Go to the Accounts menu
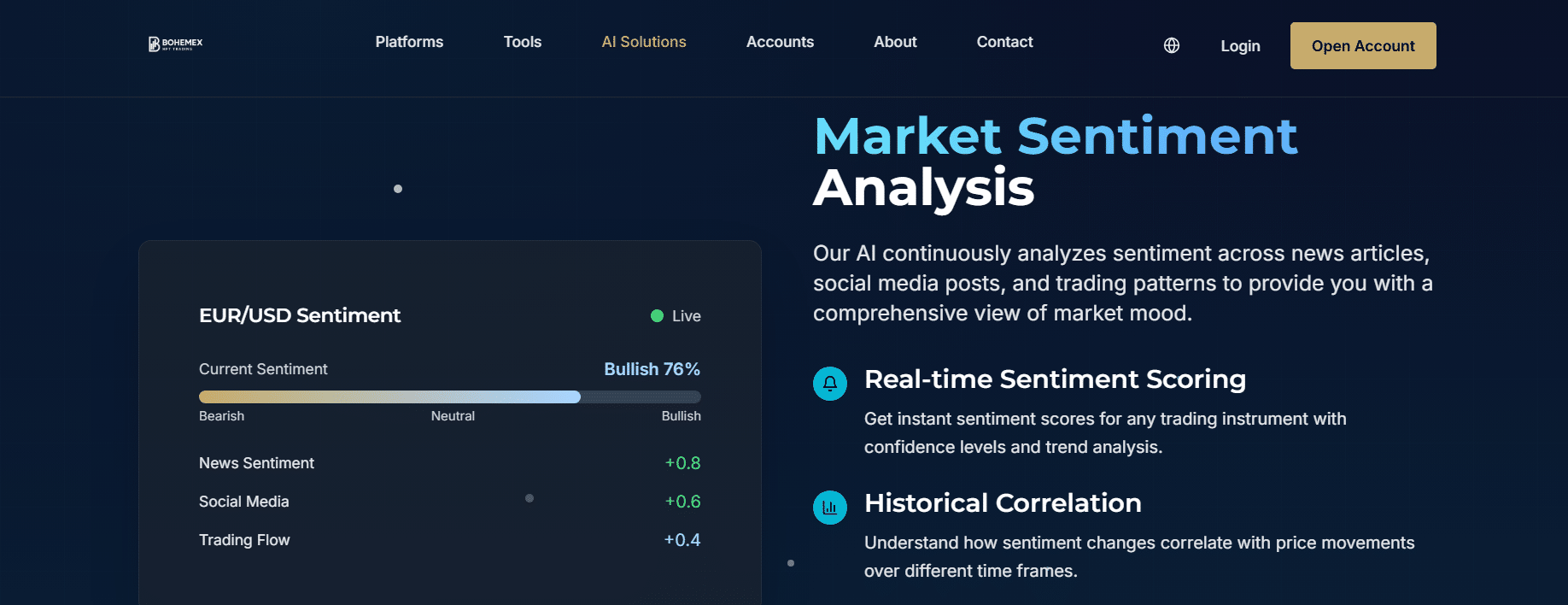The height and width of the screenshot is (605, 1568). (780, 42)
